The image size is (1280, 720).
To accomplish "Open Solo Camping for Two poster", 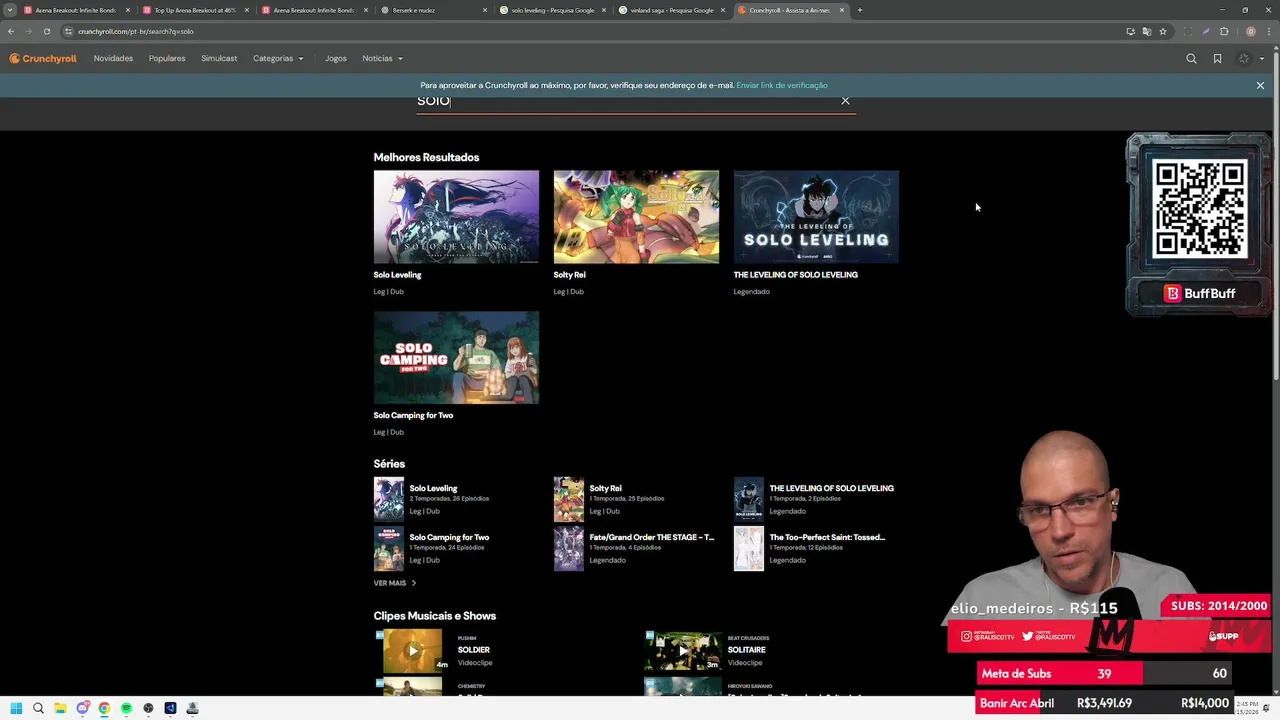I will coord(456,358).
